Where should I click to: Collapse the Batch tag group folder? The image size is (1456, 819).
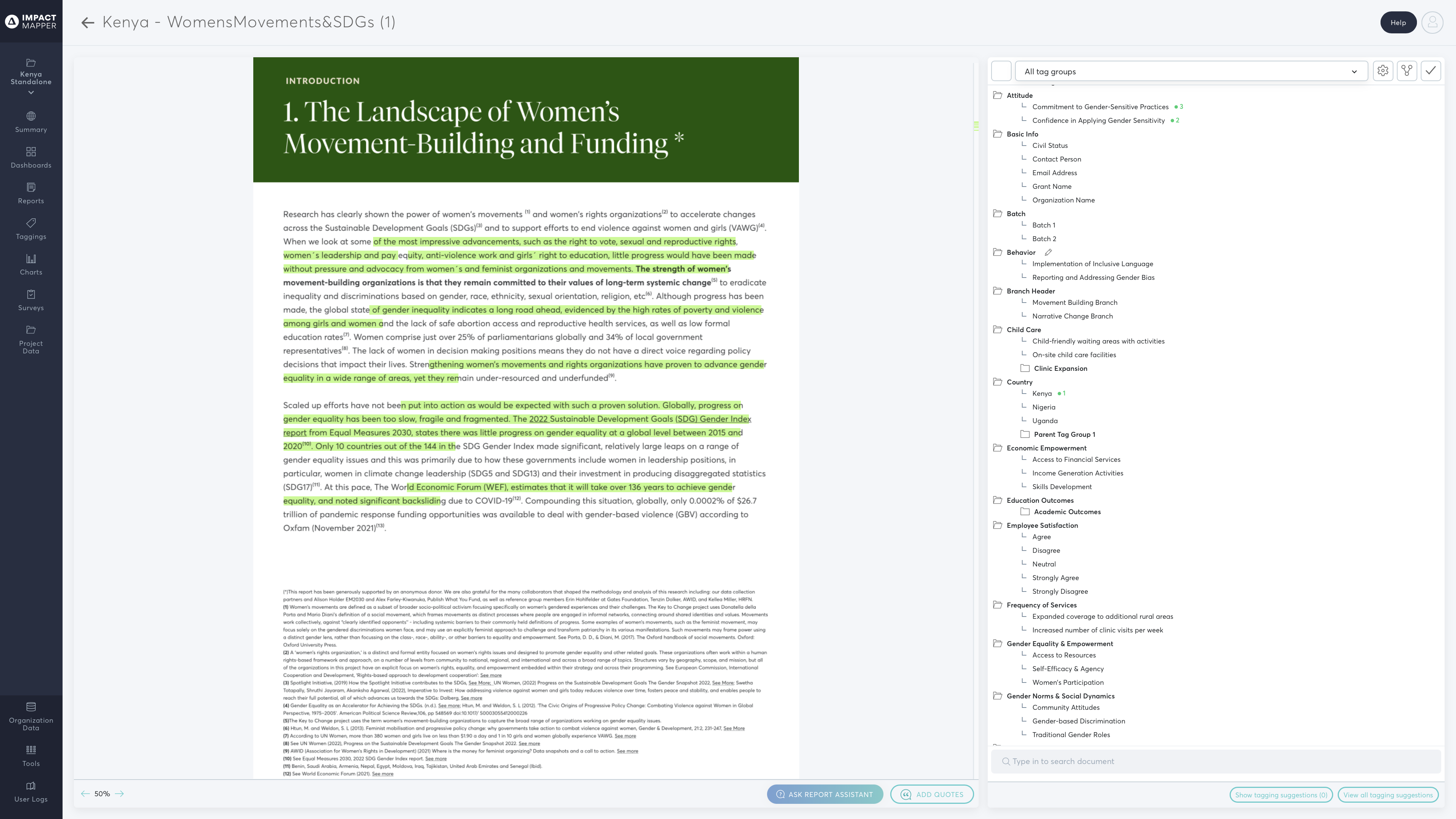[x=998, y=213]
